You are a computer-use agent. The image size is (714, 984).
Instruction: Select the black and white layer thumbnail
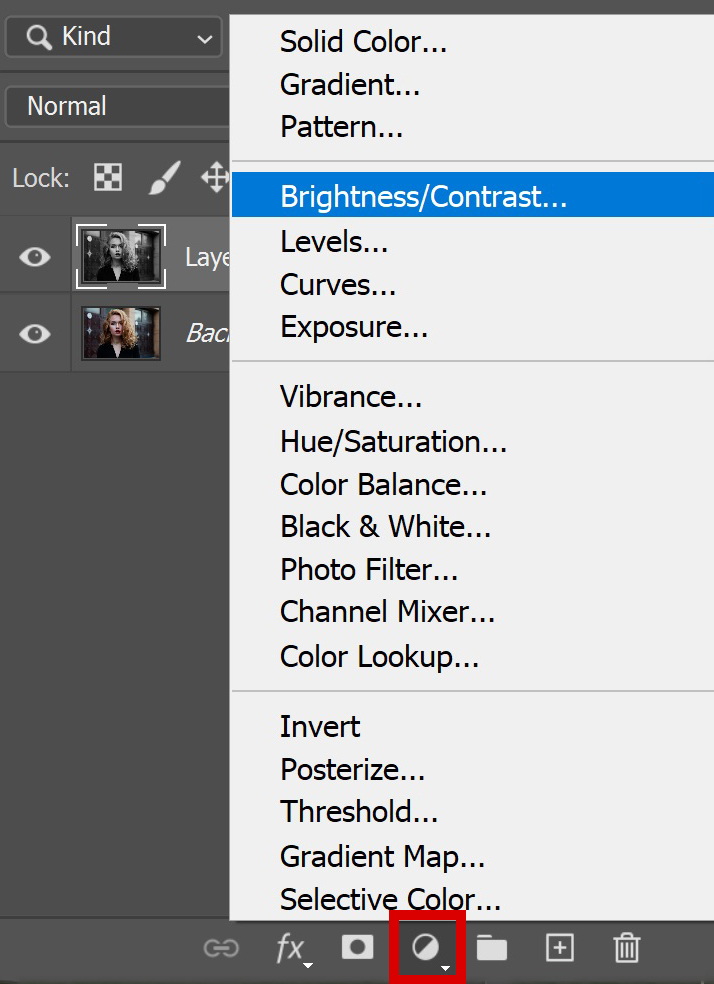[x=121, y=256]
